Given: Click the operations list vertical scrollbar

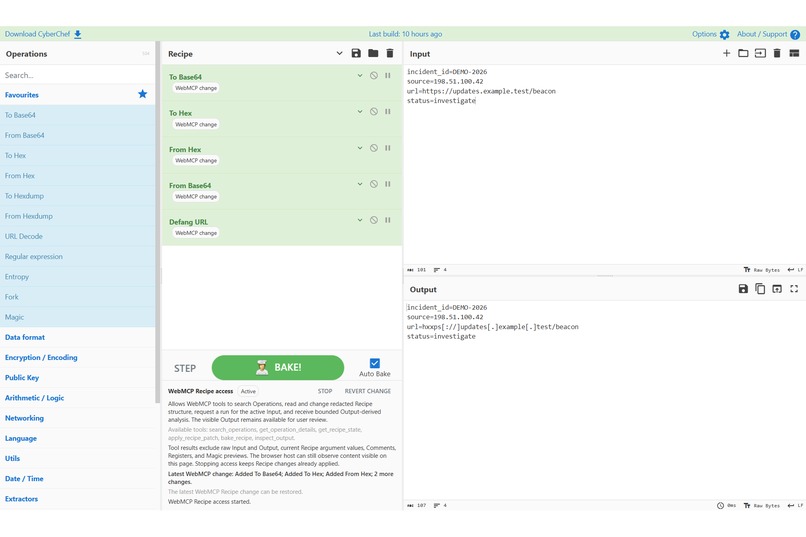Looking at the screenshot, I should coord(158,223).
